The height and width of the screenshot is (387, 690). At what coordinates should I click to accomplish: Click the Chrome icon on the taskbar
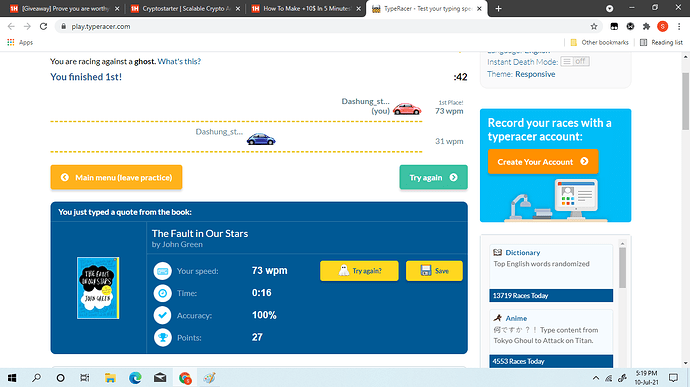click(x=185, y=378)
